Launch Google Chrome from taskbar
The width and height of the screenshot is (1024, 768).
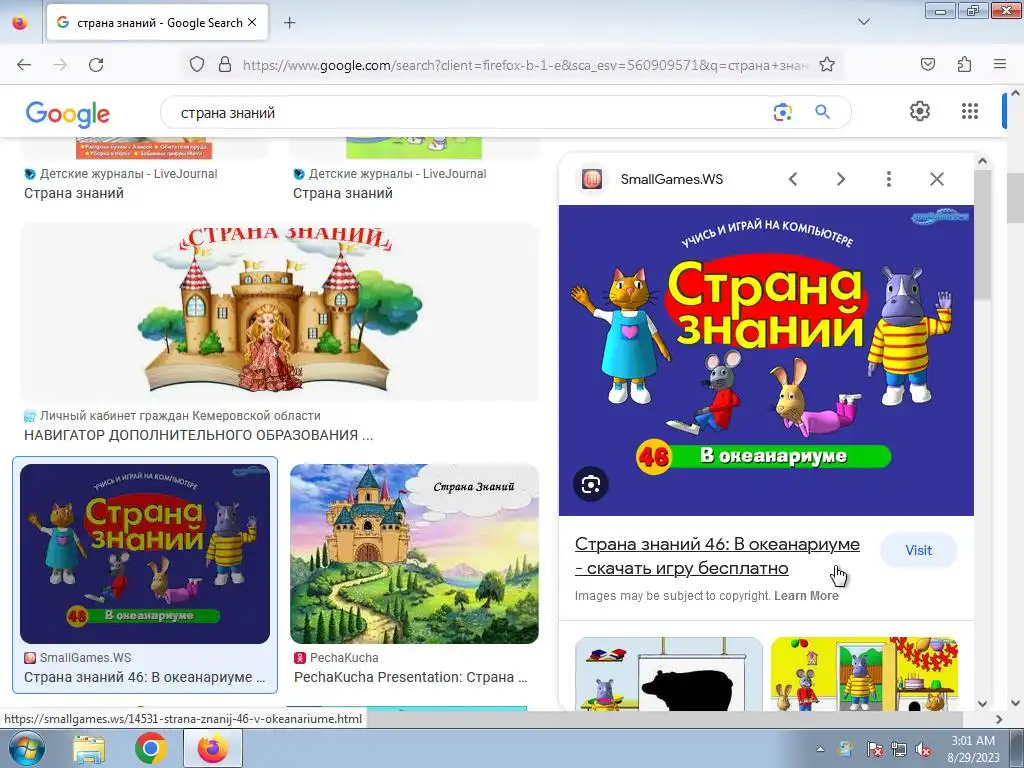(x=150, y=748)
